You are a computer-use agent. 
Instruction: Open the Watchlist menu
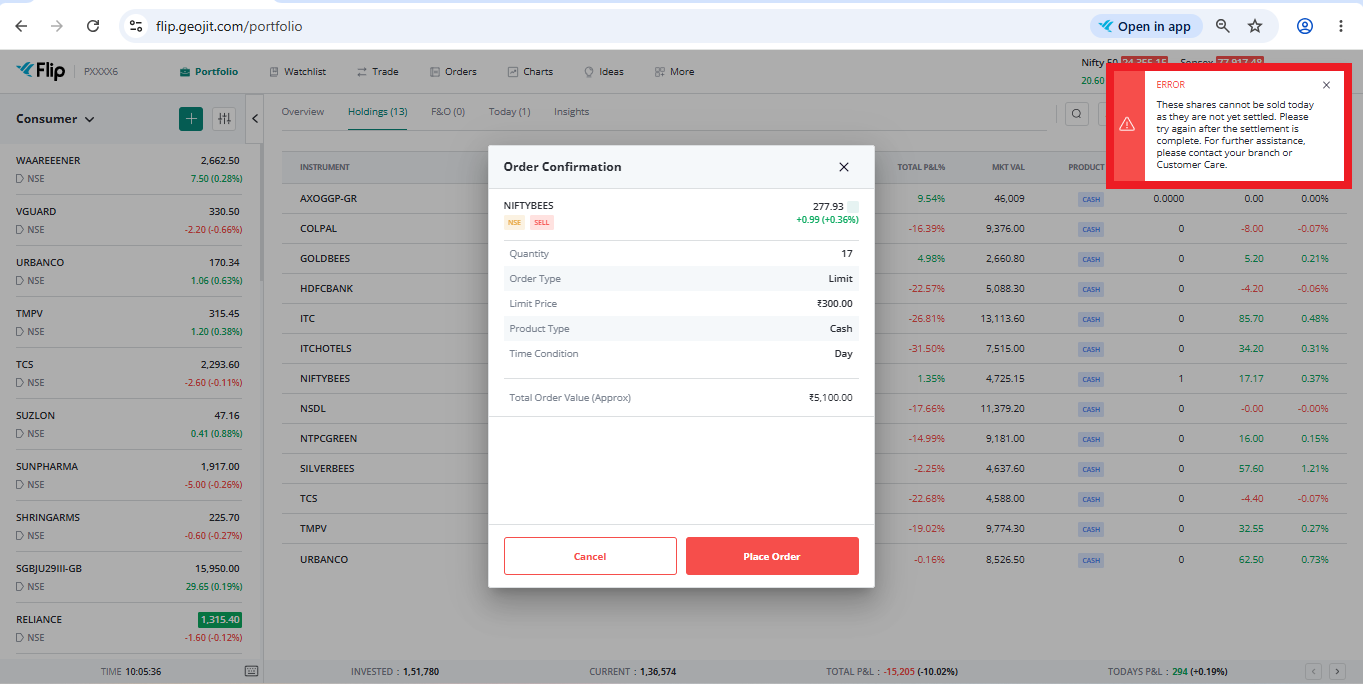298,72
